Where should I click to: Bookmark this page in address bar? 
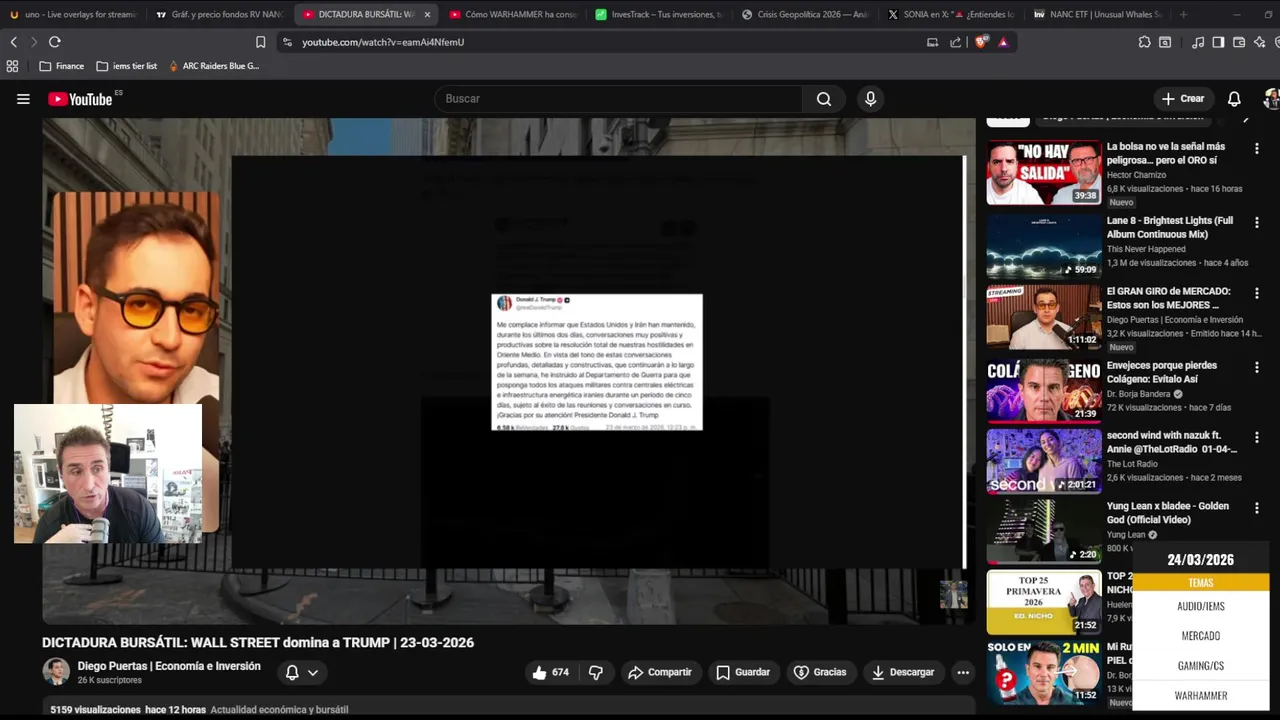pos(261,42)
